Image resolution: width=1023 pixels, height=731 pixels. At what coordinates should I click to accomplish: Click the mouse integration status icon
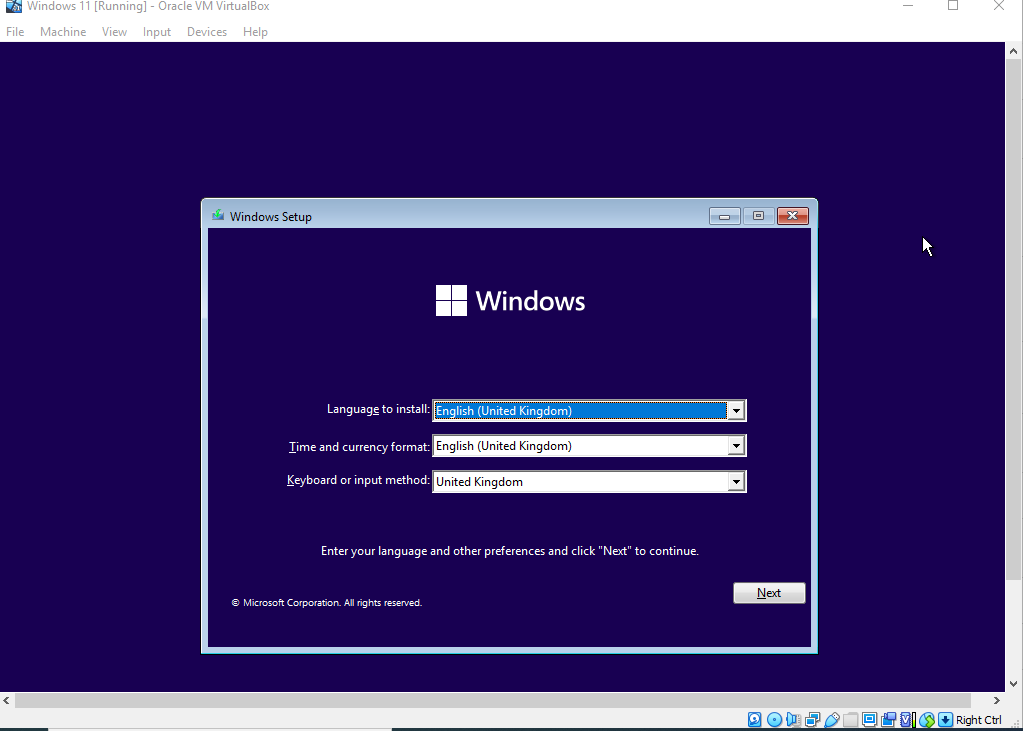pyautogui.click(x=926, y=719)
